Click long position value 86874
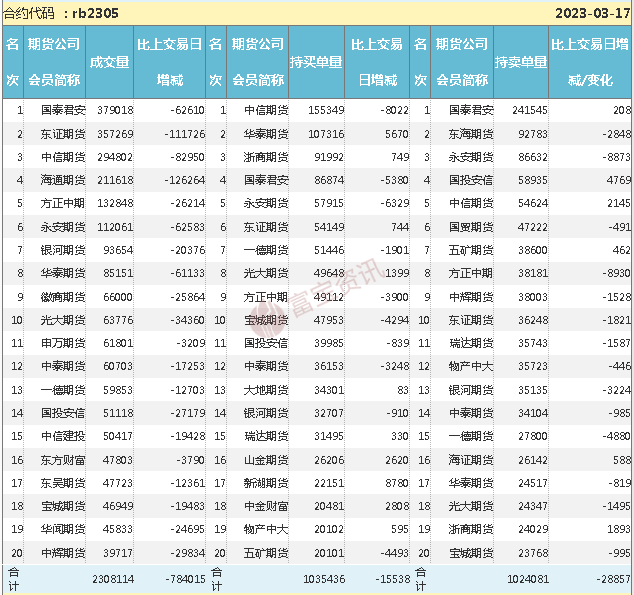The width and height of the screenshot is (634, 595). 329,180
